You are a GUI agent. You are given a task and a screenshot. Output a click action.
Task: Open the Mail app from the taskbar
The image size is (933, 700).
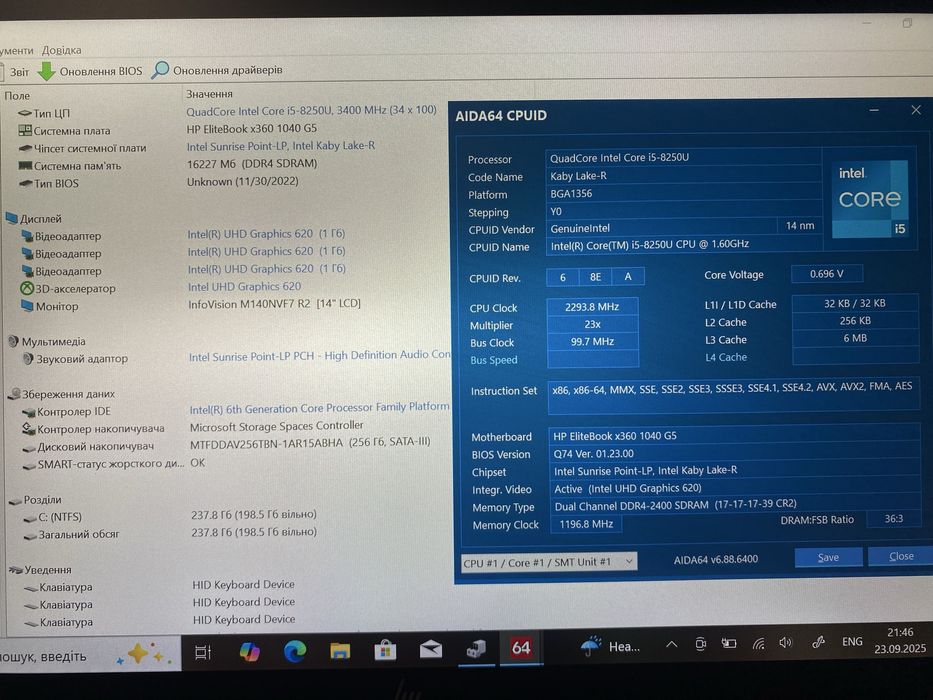(430, 649)
